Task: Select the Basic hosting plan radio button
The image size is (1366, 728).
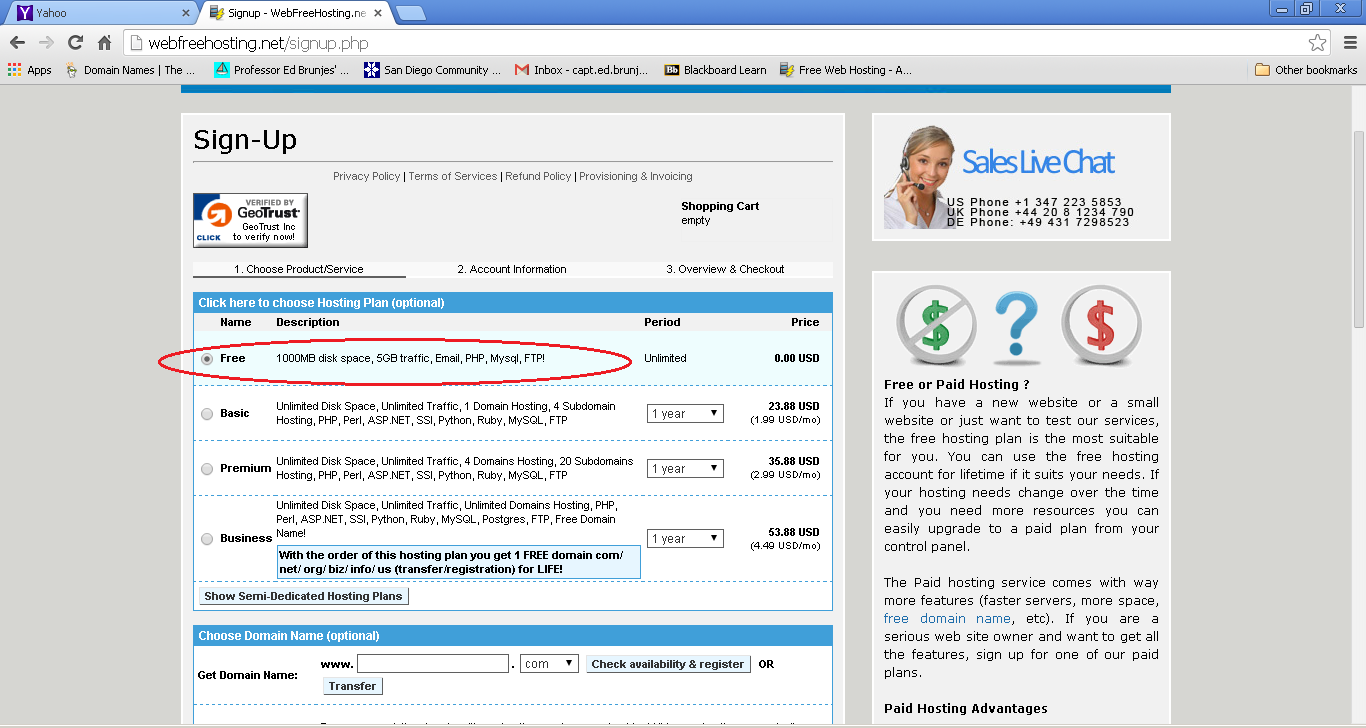Action: coord(207,413)
